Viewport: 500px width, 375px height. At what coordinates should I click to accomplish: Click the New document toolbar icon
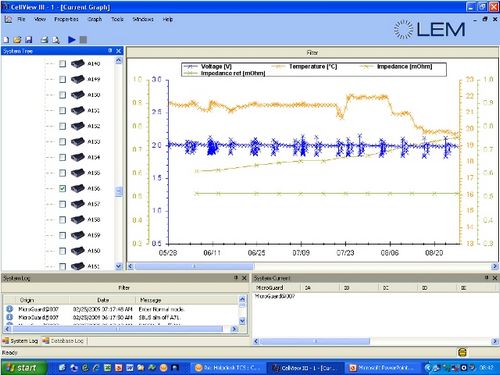6,40
